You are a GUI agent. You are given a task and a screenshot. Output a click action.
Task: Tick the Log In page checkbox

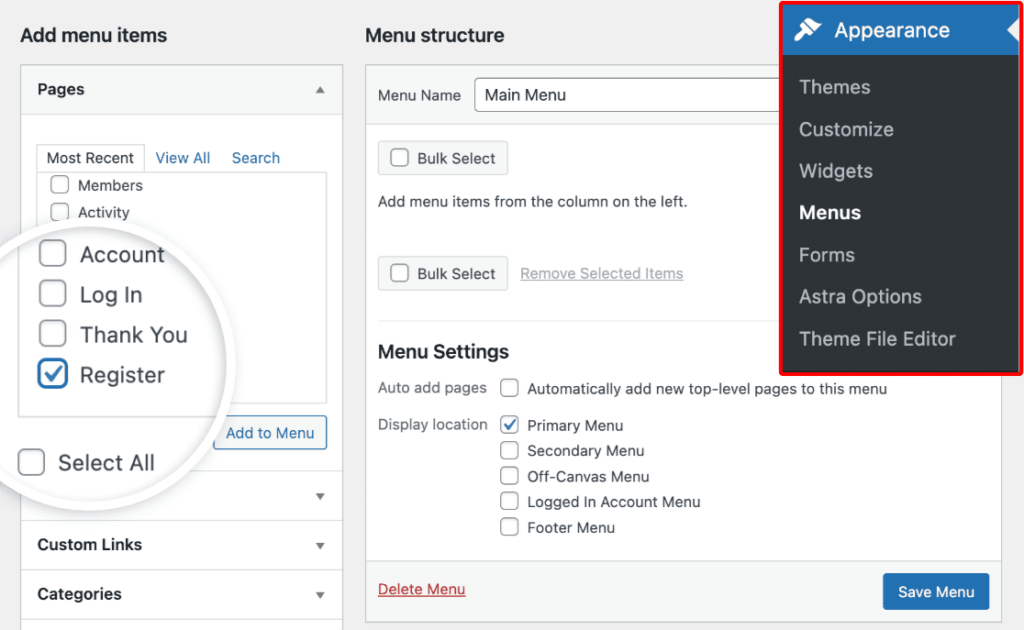(x=53, y=294)
